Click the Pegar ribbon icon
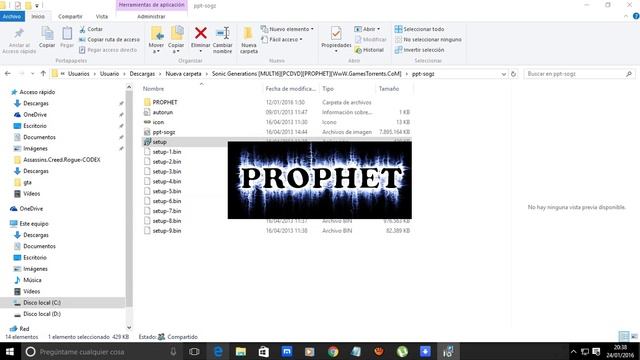 click(67, 34)
